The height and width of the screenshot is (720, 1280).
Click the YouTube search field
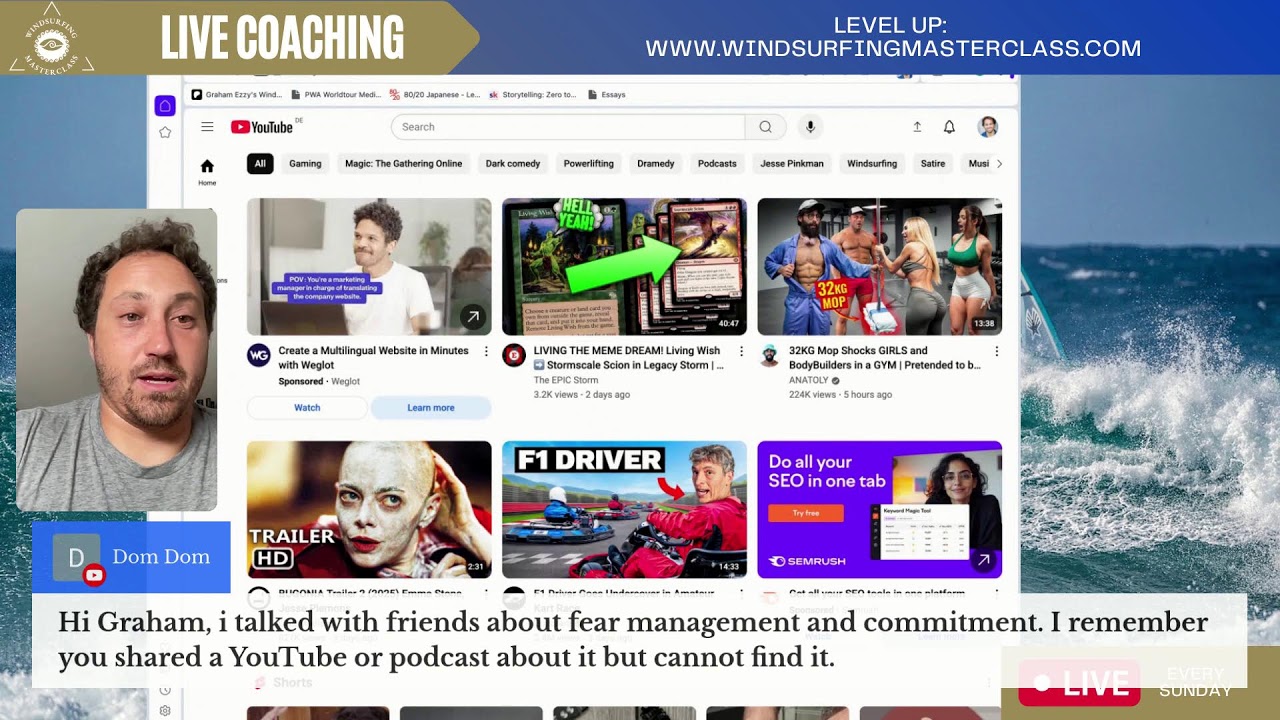click(568, 127)
